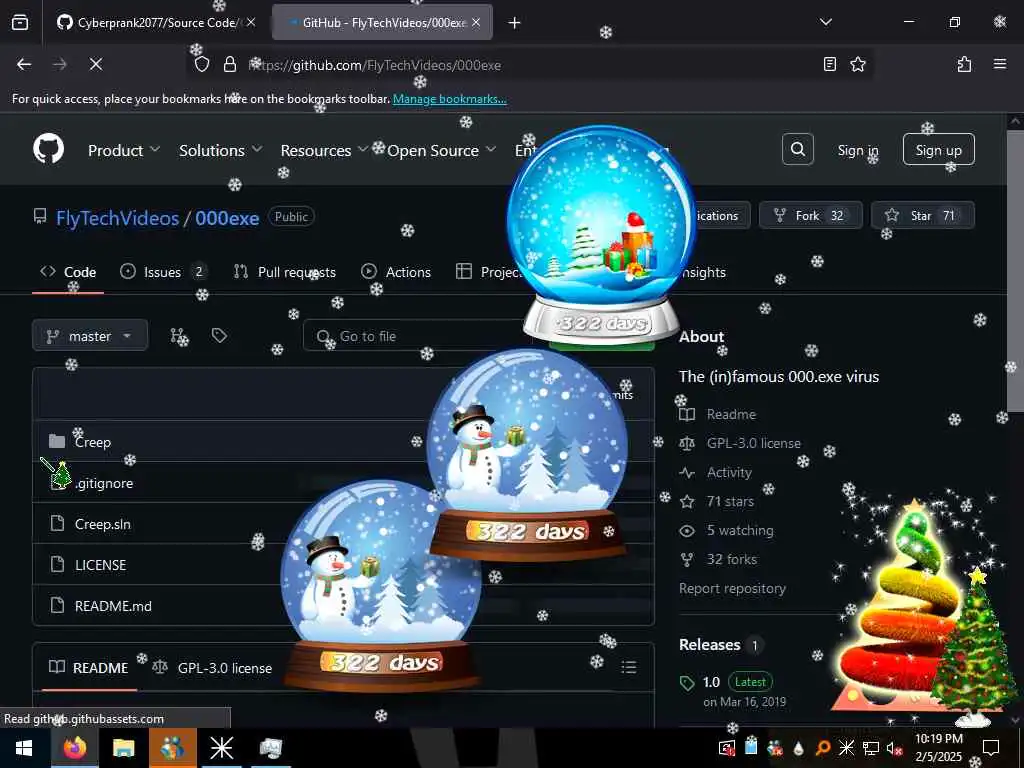The height and width of the screenshot is (768, 1024).
Task: Open the Releases heading link
Action: point(709,645)
